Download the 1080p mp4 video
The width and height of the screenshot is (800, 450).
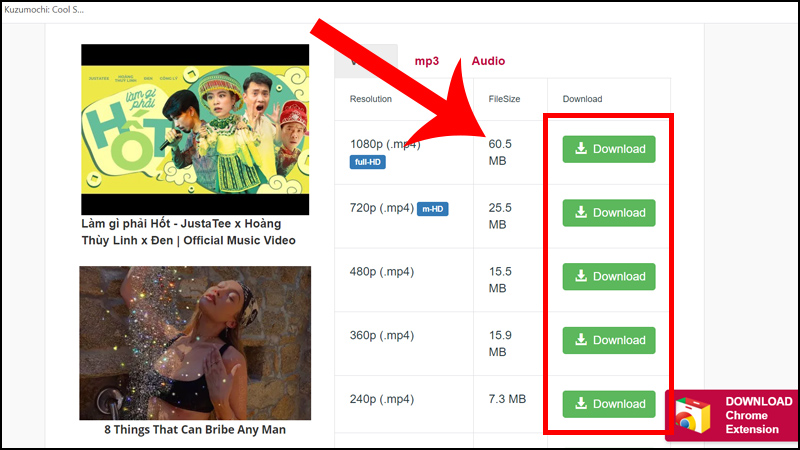(x=609, y=149)
